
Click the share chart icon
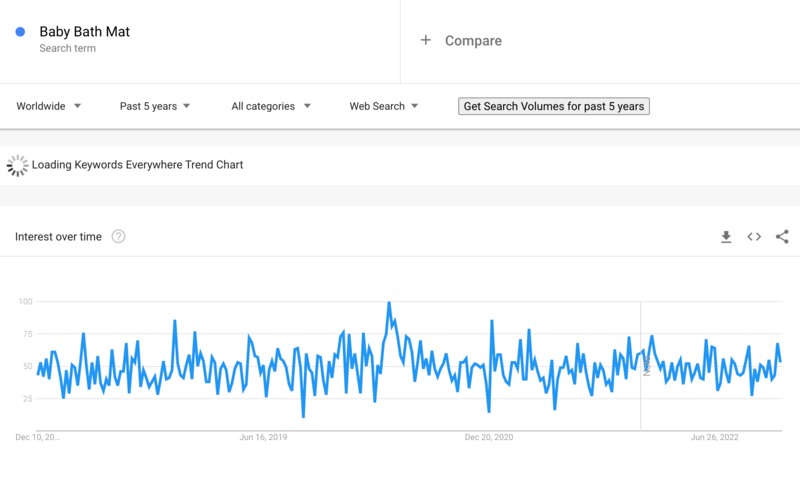(x=782, y=237)
